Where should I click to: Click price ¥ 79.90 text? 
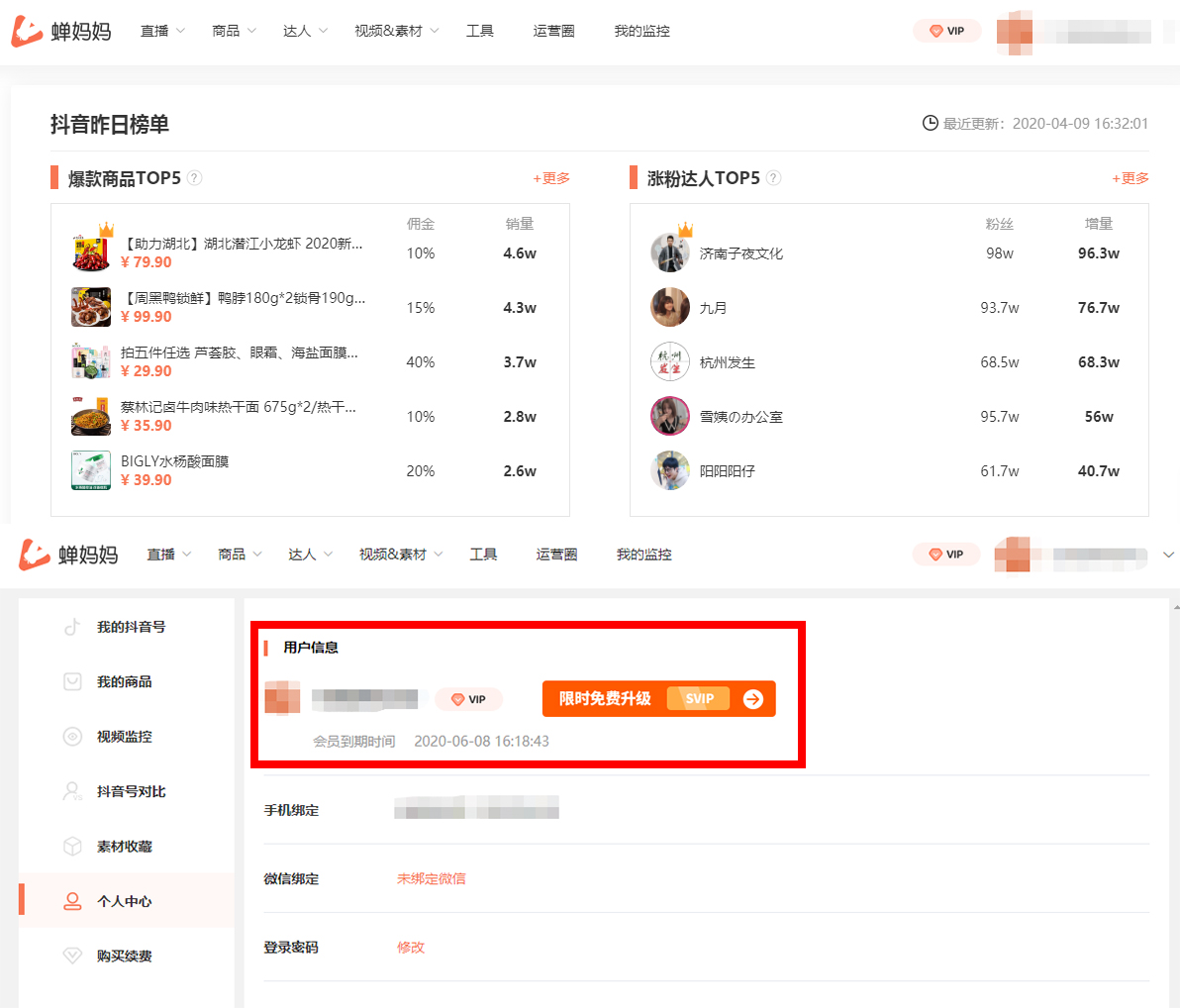pyautogui.click(x=146, y=262)
